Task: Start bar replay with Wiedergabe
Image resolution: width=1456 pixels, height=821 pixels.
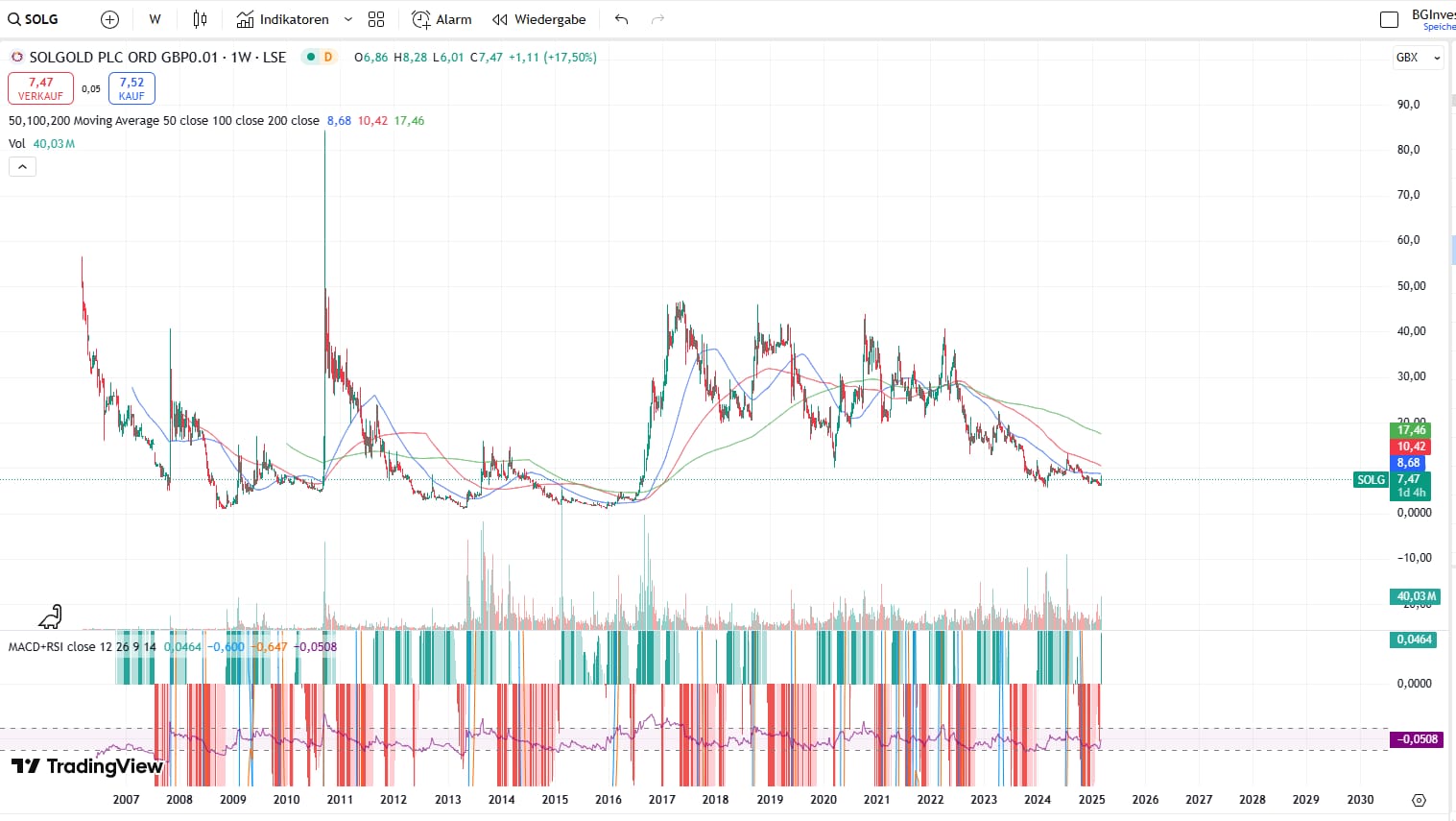Action: pyautogui.click(x=538, y=19)
